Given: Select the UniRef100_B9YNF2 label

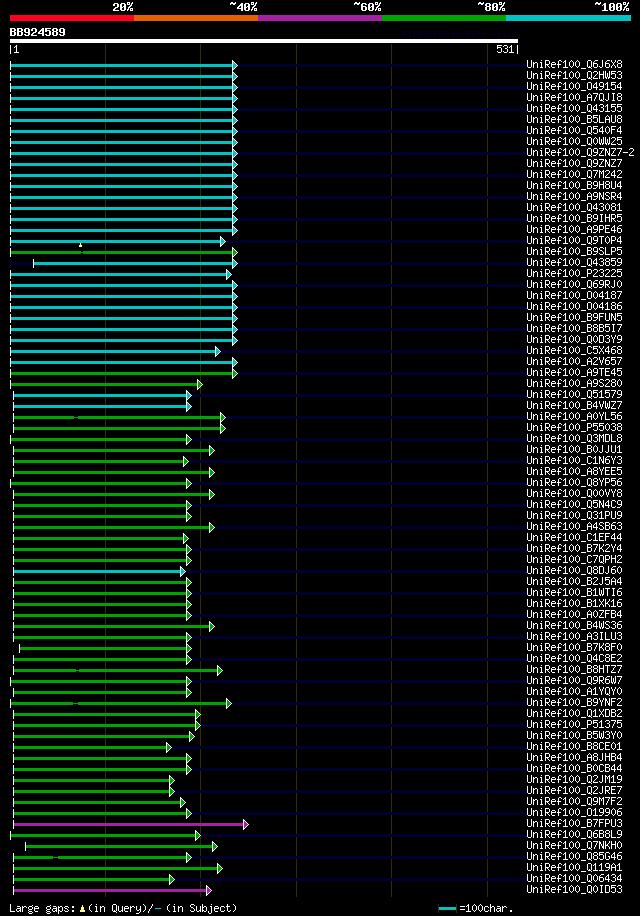Looking at the screenshot, I should point(574,703).
